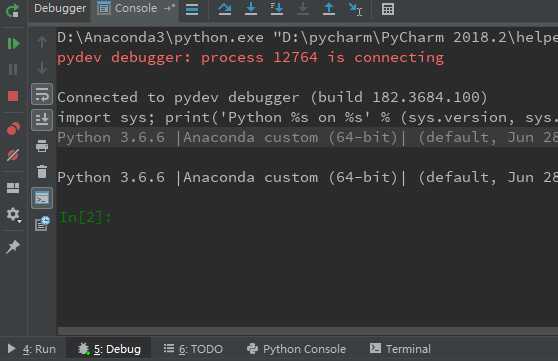This screenshot has width=558, height=361.
Task: Switch to the Debugger tab
Action: tap(60, 8)
